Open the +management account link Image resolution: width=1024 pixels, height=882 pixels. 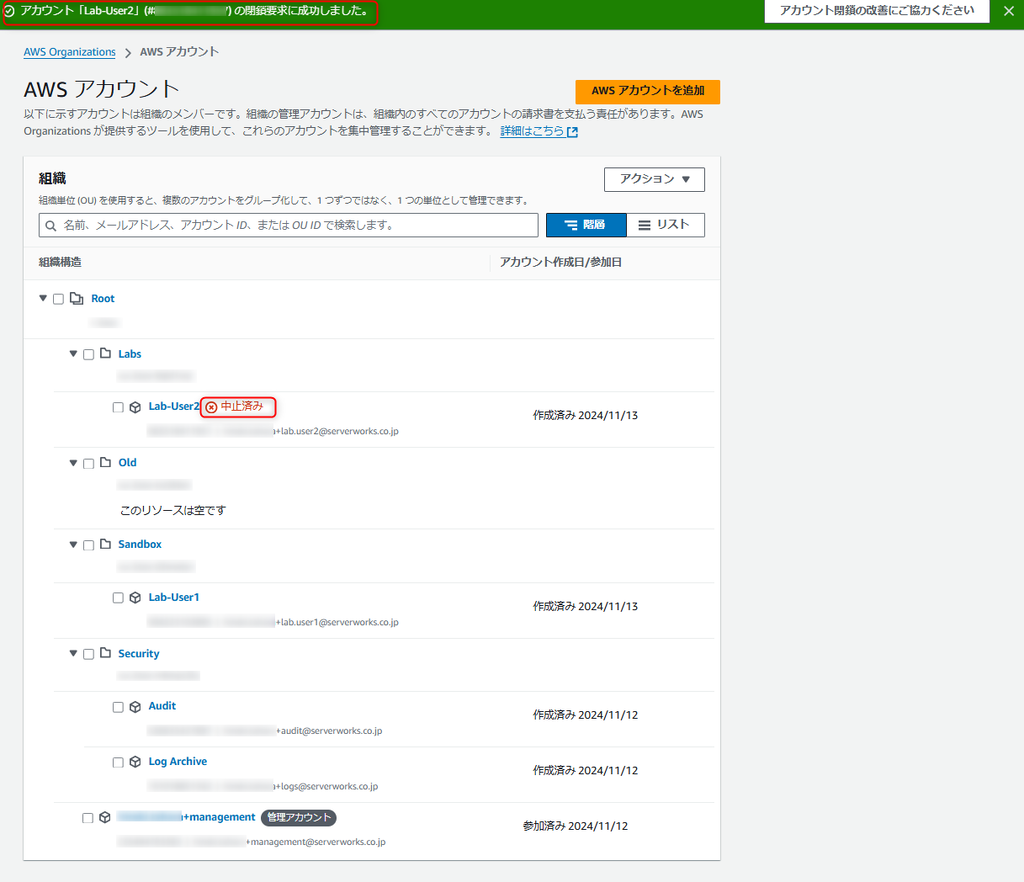pyautogui.click(x=186, y=817)
